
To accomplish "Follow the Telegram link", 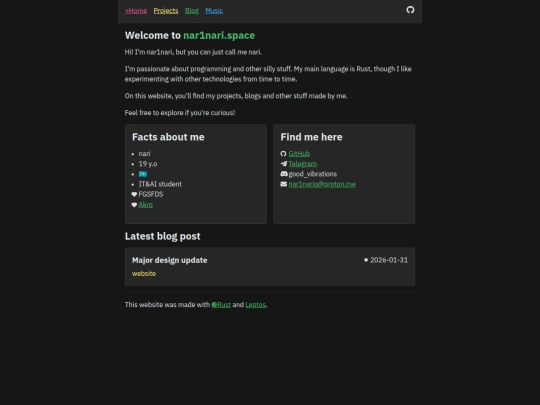I will [303, 164].
